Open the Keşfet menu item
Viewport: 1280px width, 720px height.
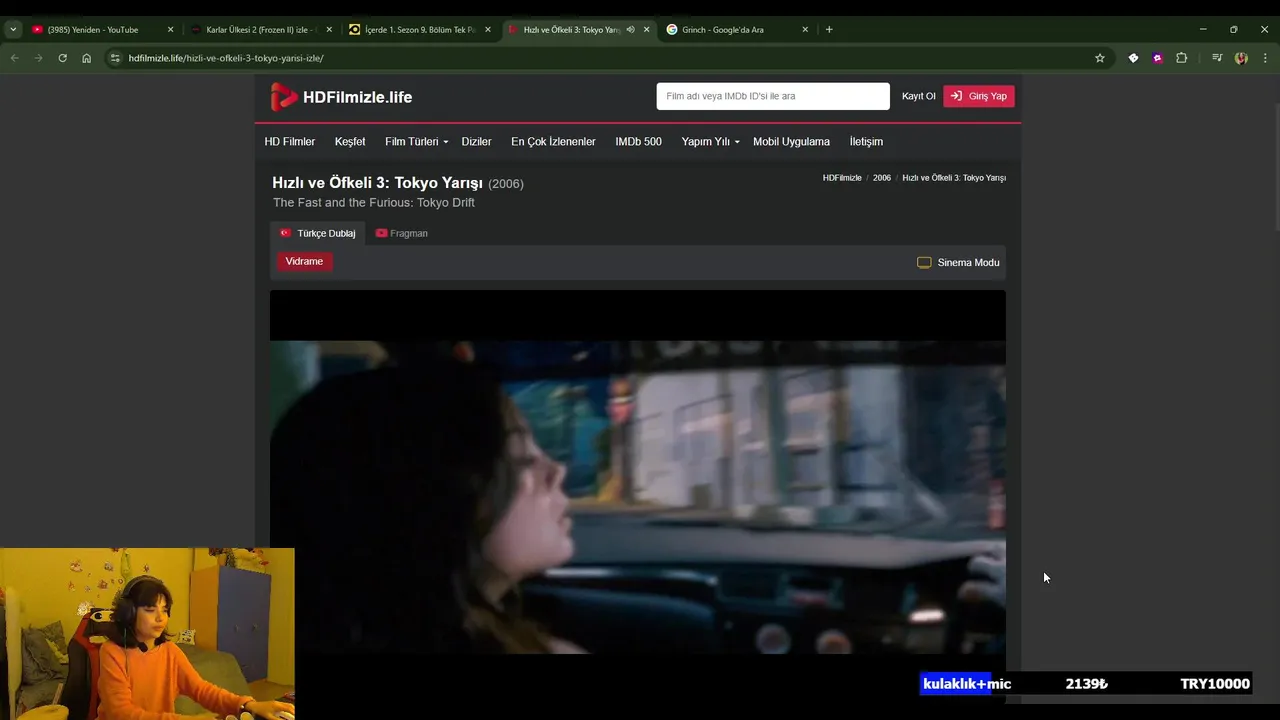[x=350, y=142]
